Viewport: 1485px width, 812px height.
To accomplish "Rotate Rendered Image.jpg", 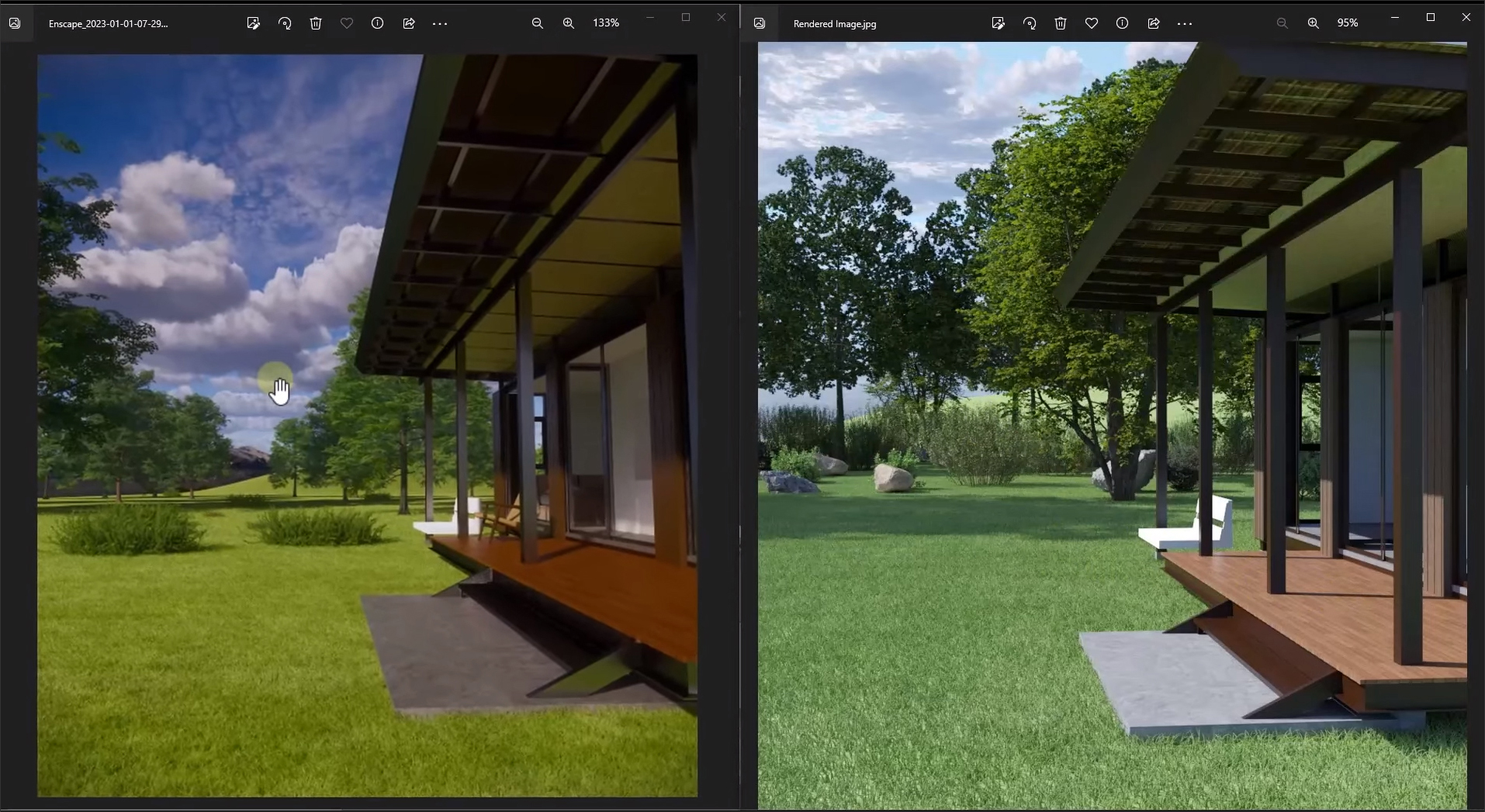I will point(1030,23).
